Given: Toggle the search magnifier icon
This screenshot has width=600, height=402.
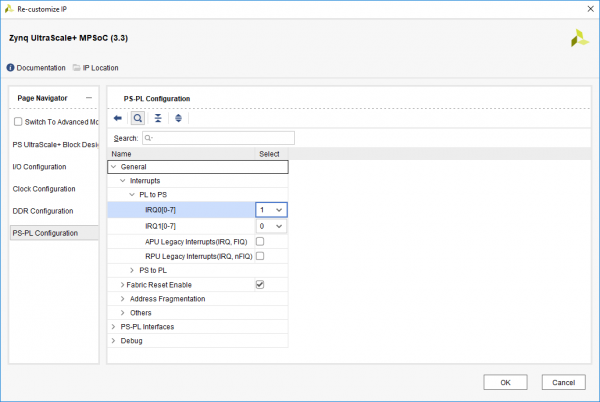Looking at the screenshot, I should tap(137, 118).
